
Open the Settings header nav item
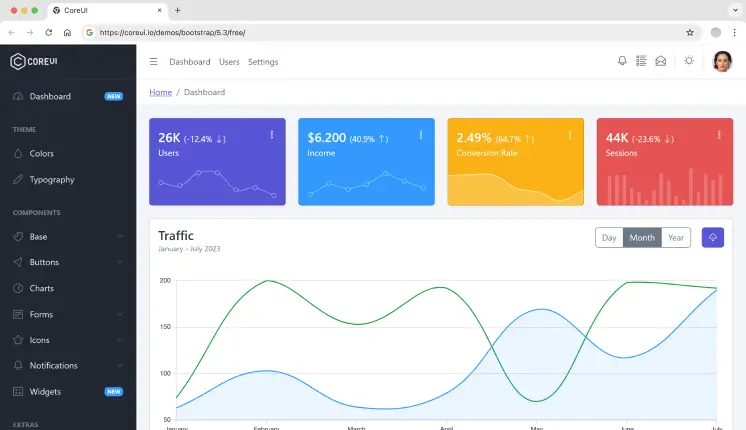pos(263,62)
